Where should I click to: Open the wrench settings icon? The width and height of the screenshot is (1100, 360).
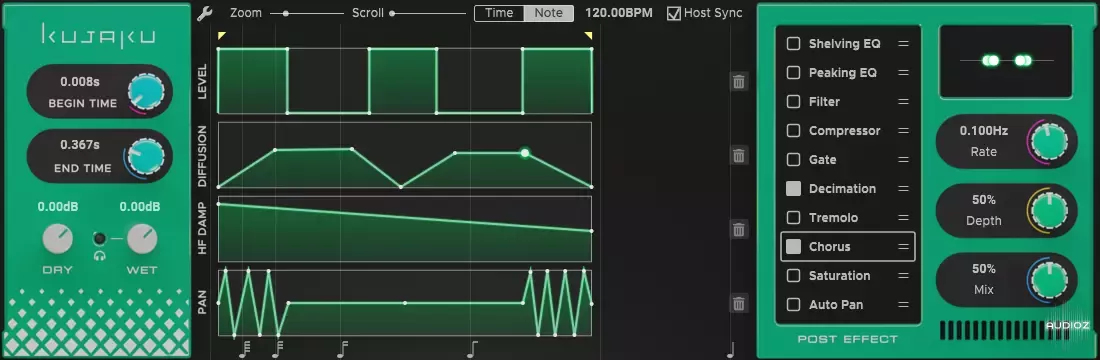(203, 13)
